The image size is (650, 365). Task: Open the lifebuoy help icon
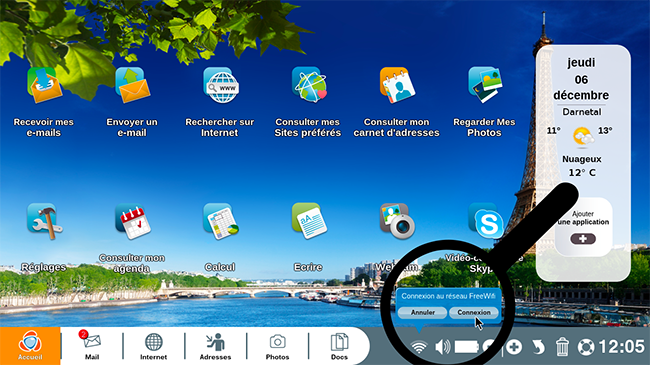[586, 347]
